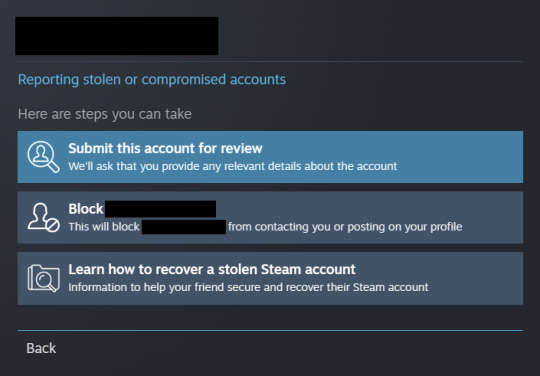Screen dimensions: 540x376
Task: Open Learn how to recover a stolen Steam account
Action: coord(212,270)
